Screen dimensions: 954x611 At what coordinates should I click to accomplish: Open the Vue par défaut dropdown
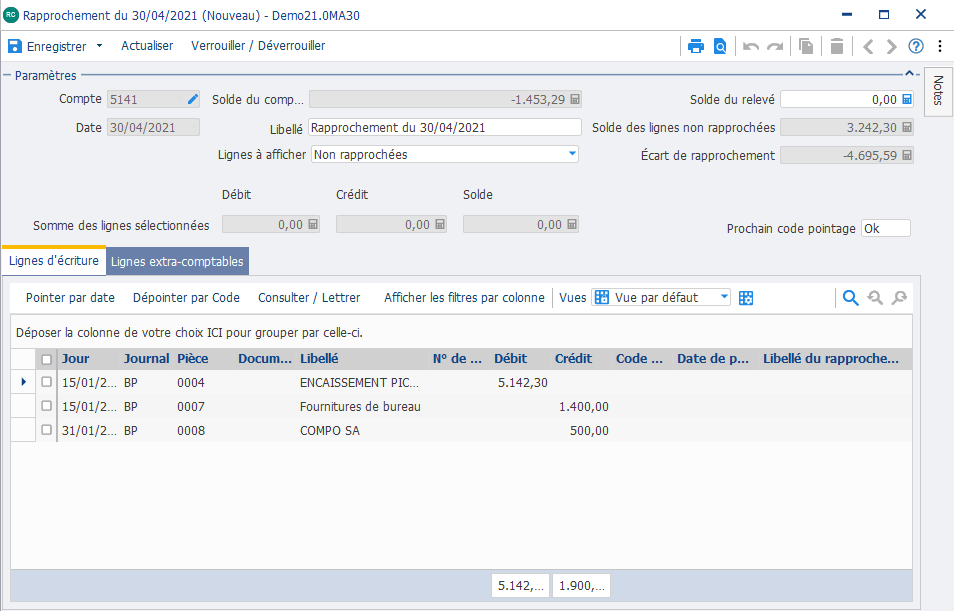[x=724, y=297]
